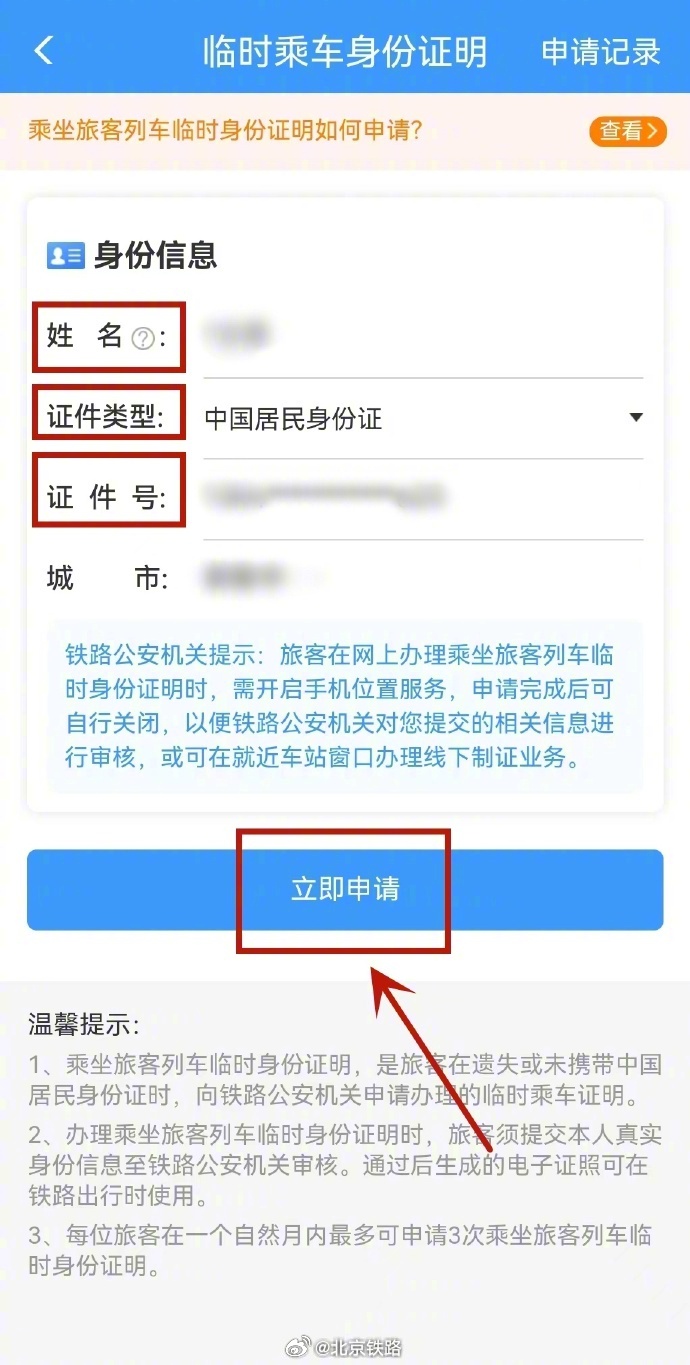Image resolution: width=690 pixels, height=1365 pixels.
Task: Tap the blurred 城市 value field
Action: pos(423,577)
